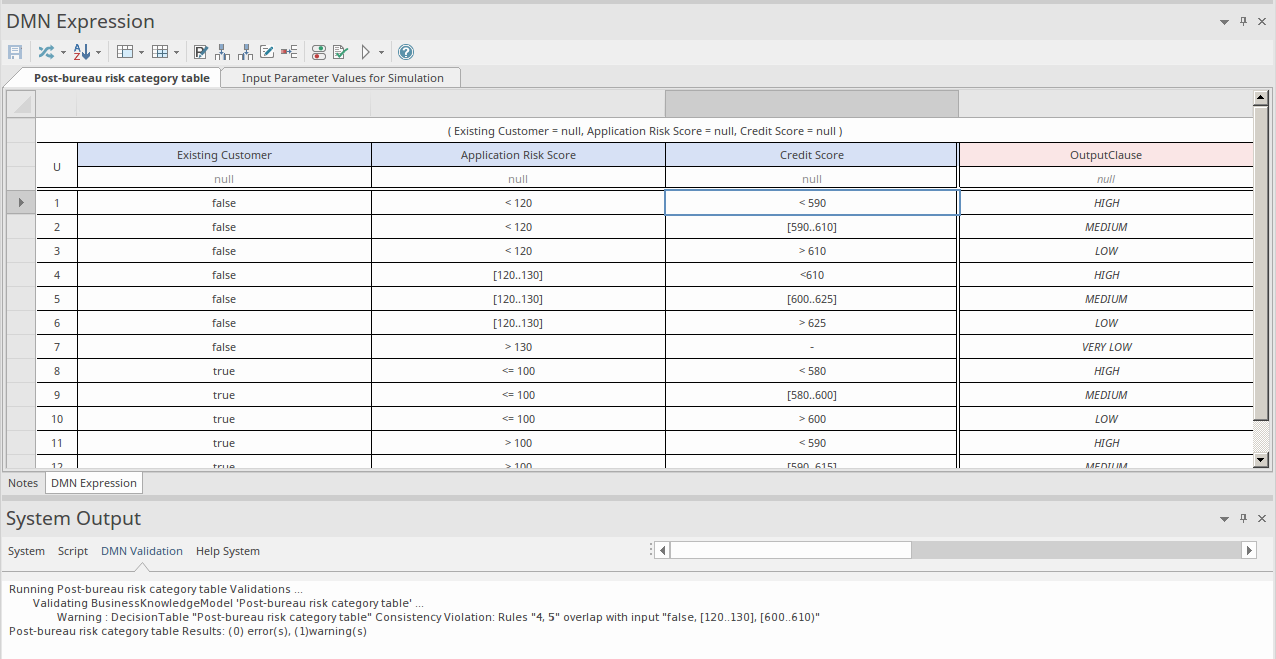Pin the DMN Expression panel
The width and height of the screenshot is (1276, 659).
click(x=1244, y=22)
